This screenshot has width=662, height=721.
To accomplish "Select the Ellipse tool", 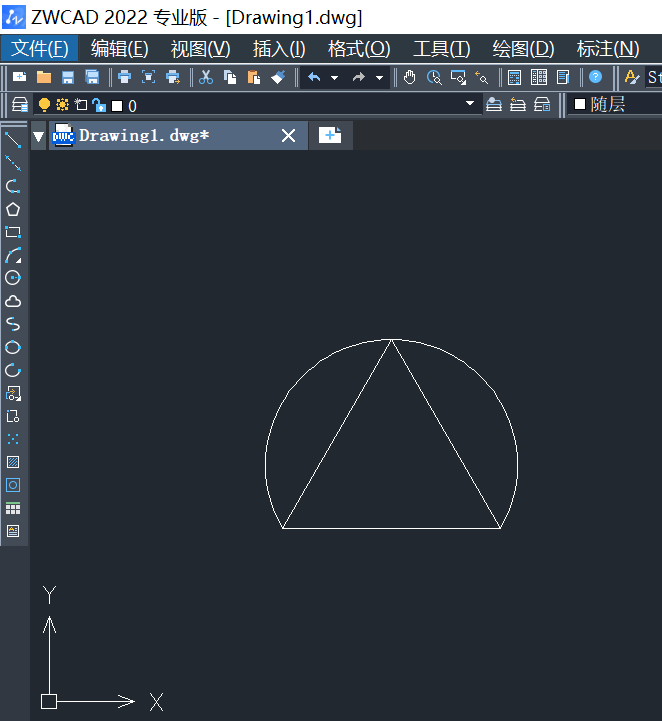I will click(13, 347).
